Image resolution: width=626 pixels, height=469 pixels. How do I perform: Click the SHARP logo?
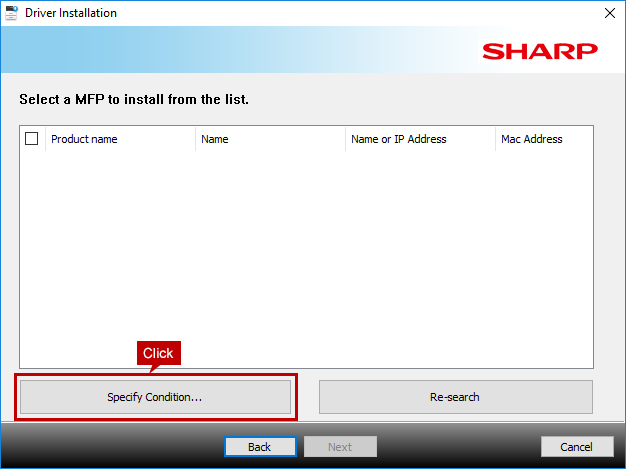coord(540,51)
